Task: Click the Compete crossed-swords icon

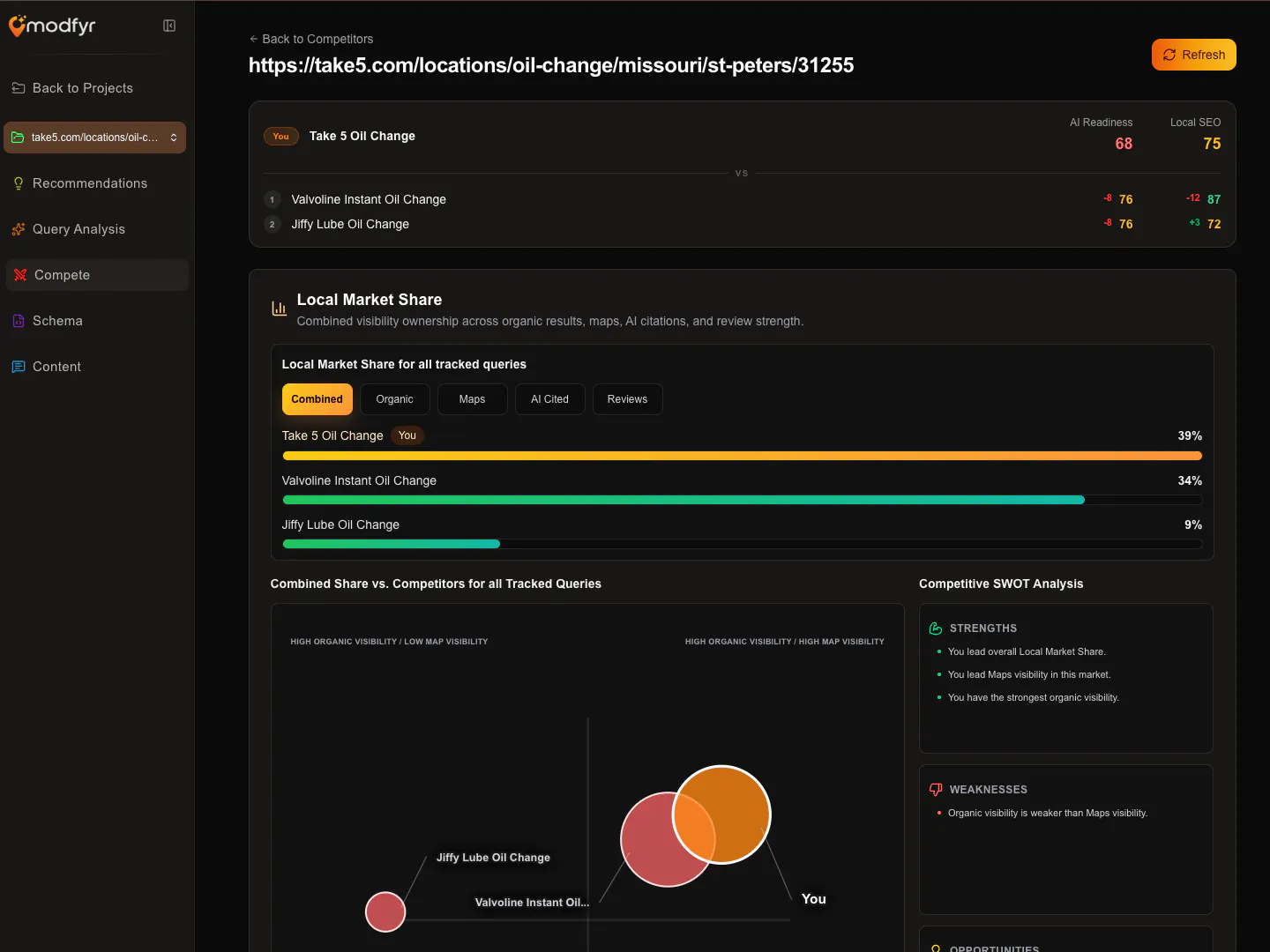Action: 20,275
